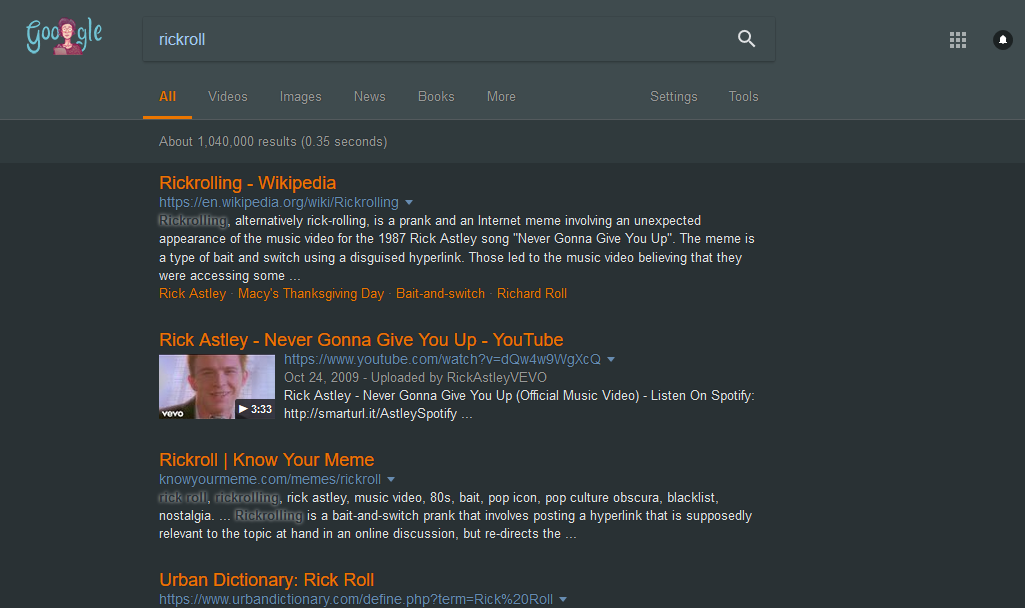Screen dimensions: 1025x608
Task: Click the urbandictionary.com define.php URL text
Action: [x=356, y=600]
